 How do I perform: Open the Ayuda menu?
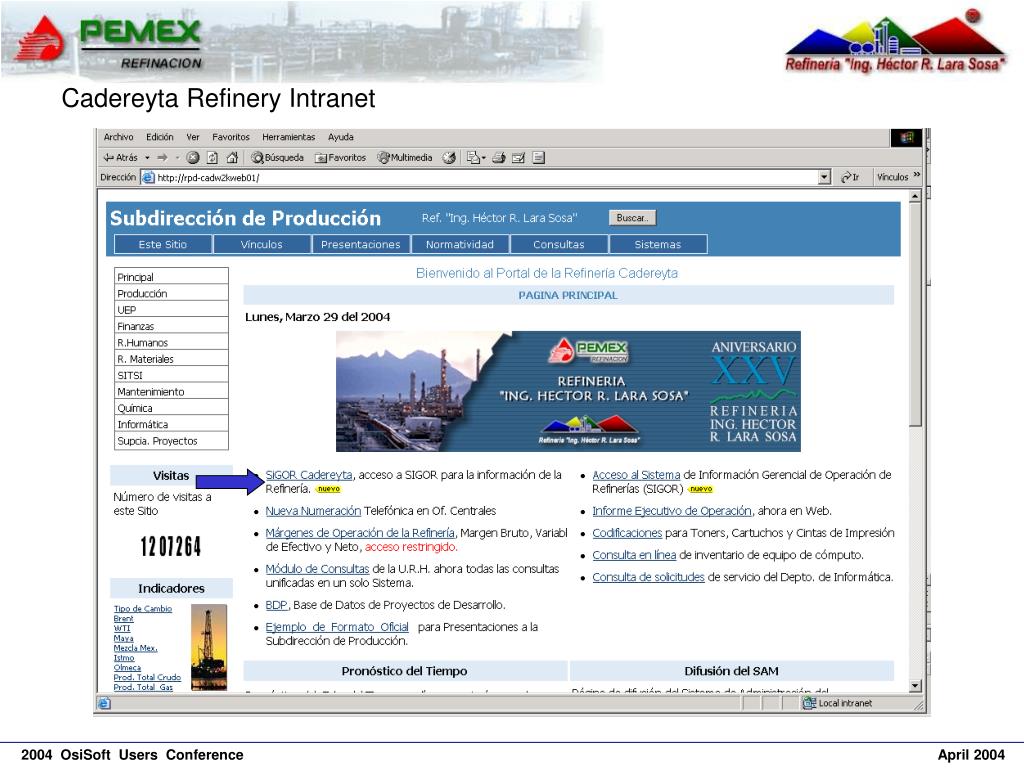[340, 137]
